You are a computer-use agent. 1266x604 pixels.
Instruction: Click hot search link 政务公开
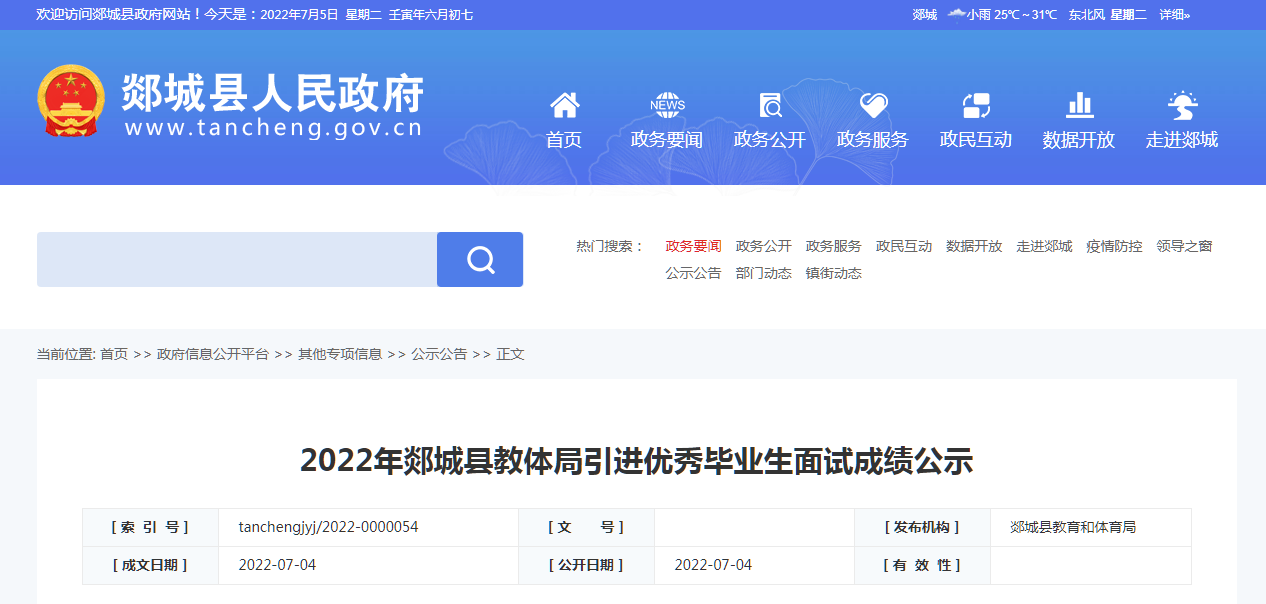pyautogui.click(x=764, y=246)
